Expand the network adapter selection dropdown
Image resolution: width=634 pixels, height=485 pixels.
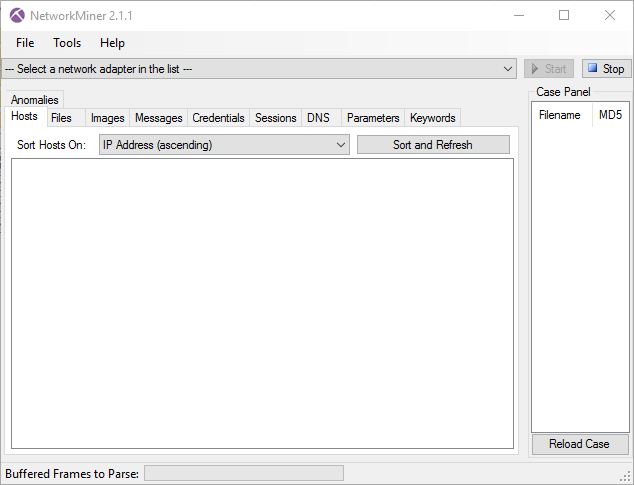[x=508, y=69]
